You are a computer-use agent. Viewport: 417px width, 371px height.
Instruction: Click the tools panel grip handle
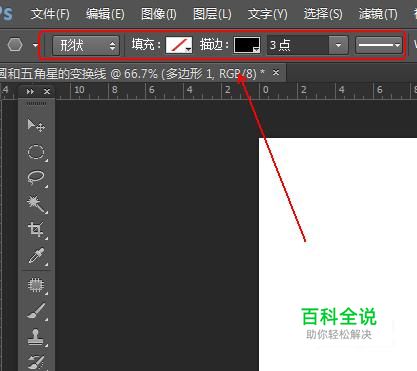pyautogui.click(x=36, y=104)
